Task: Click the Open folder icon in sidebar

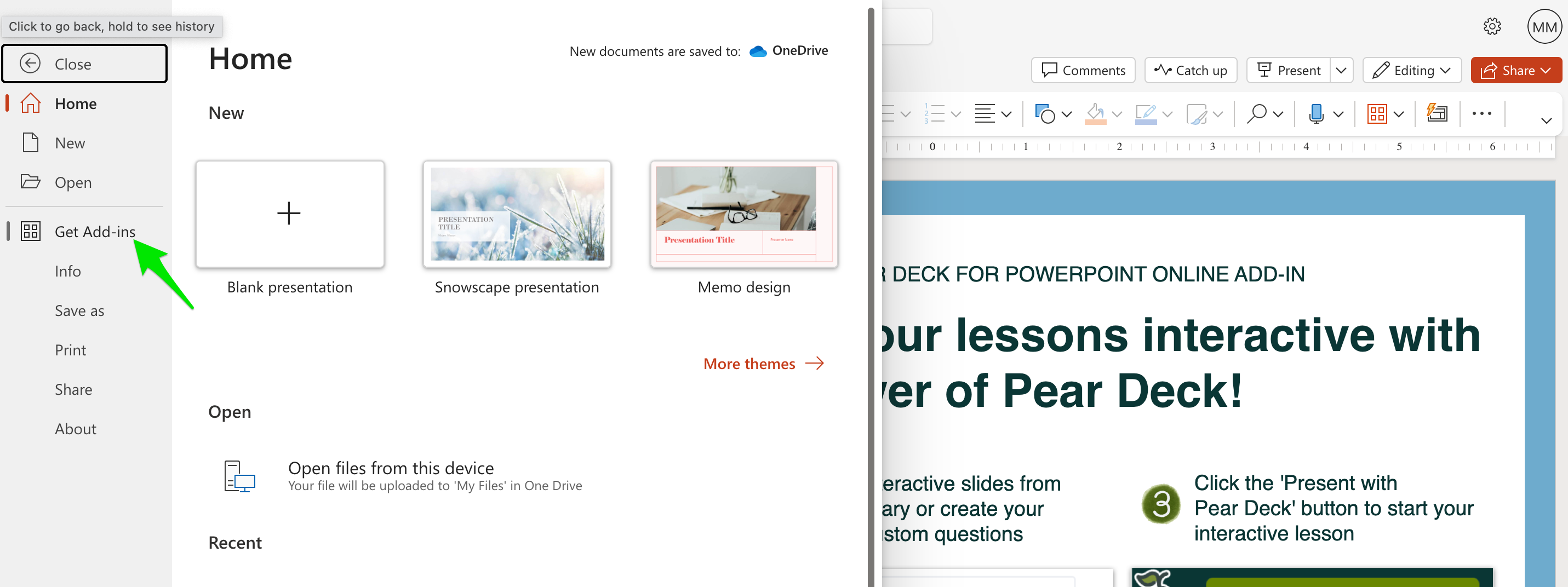Action: [31, 182]
